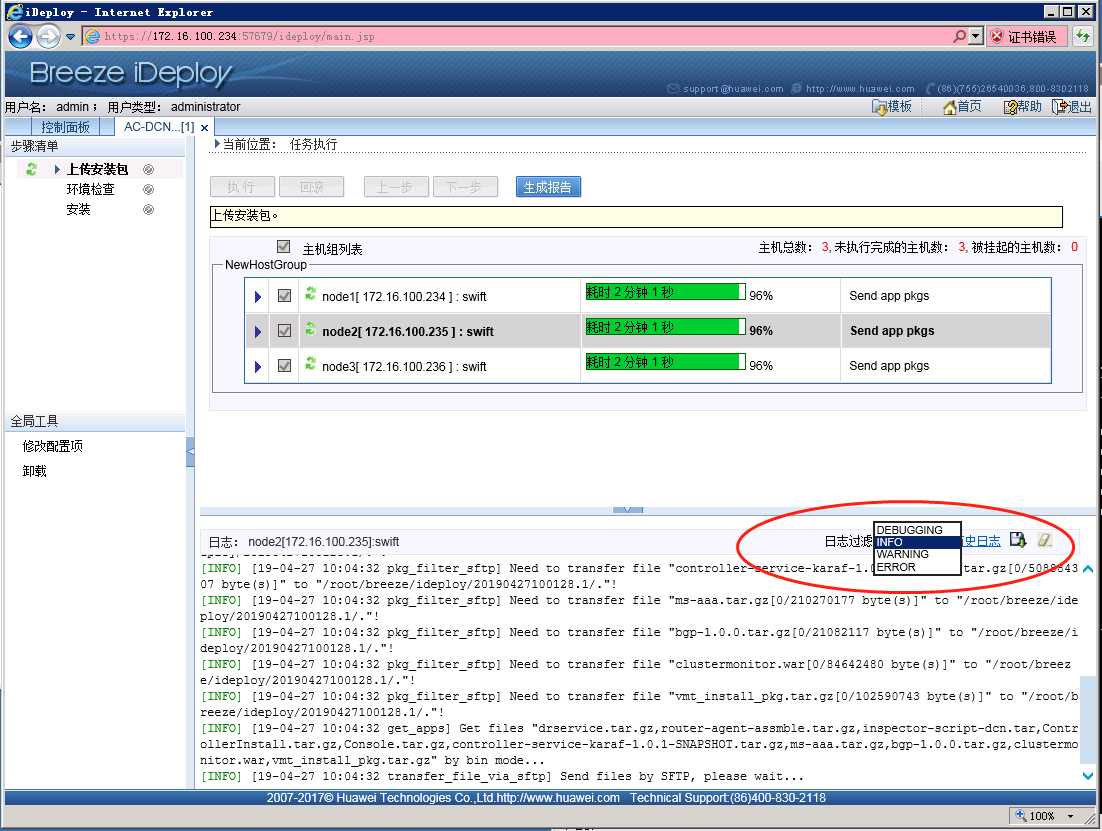Click node3 Send app pkgs status text
This screenshot has width=1102, height=831.
coord(889,366)
